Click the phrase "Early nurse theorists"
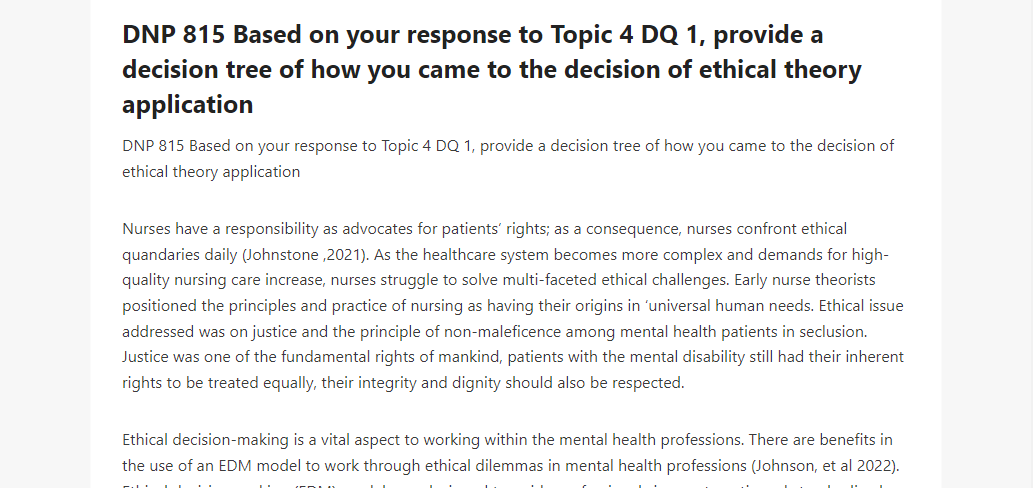Screen dimensions: 1033x488 pos(802,280)
